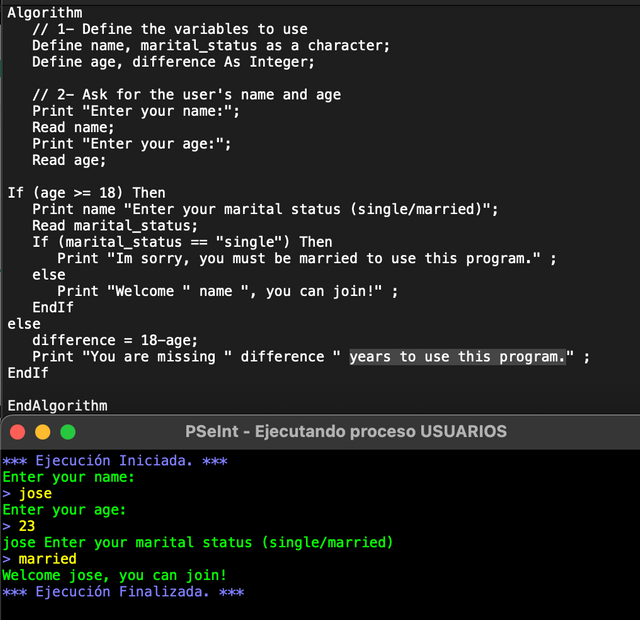Viewport: 640px width, 620px height.
Task: Minimize the PSeInt execution window
Action: tap(43, 432)
